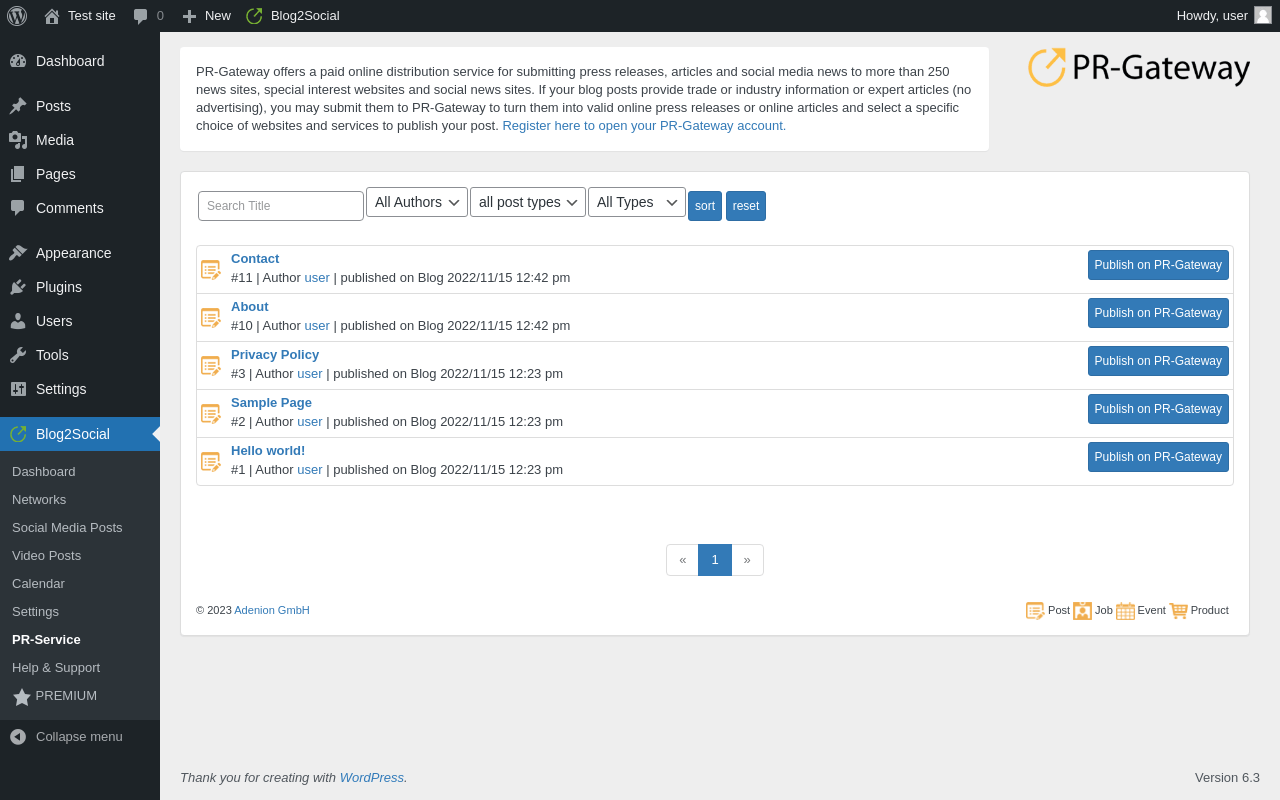Click the post type icon beside Contact
The image size is (1280, 800).
click(211, 270)
